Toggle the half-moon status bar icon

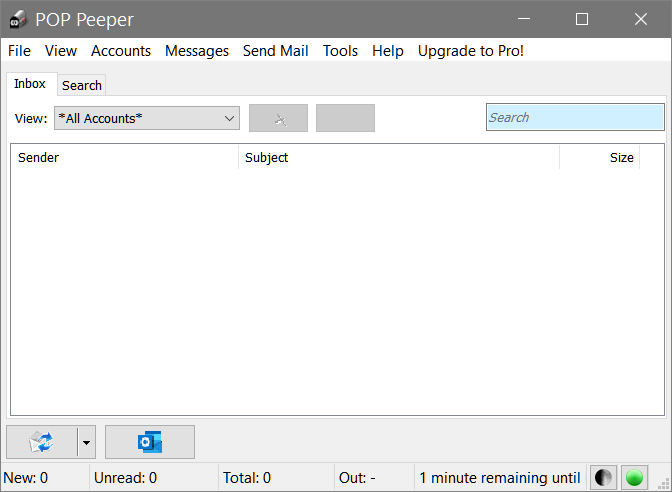tap(603, 477)
